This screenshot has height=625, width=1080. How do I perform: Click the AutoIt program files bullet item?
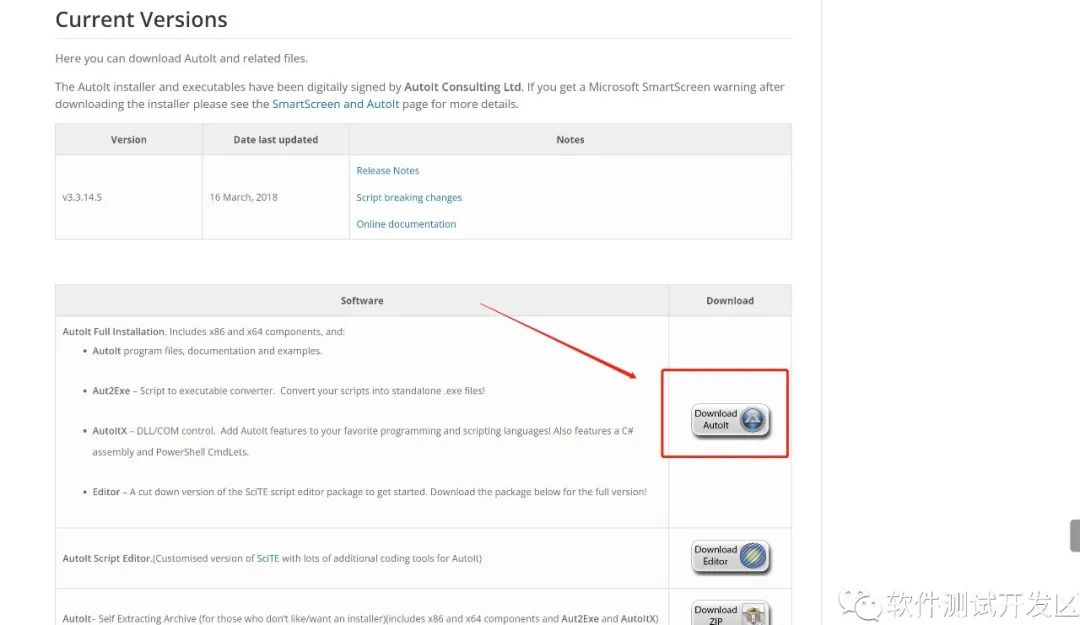coord(207,351)
